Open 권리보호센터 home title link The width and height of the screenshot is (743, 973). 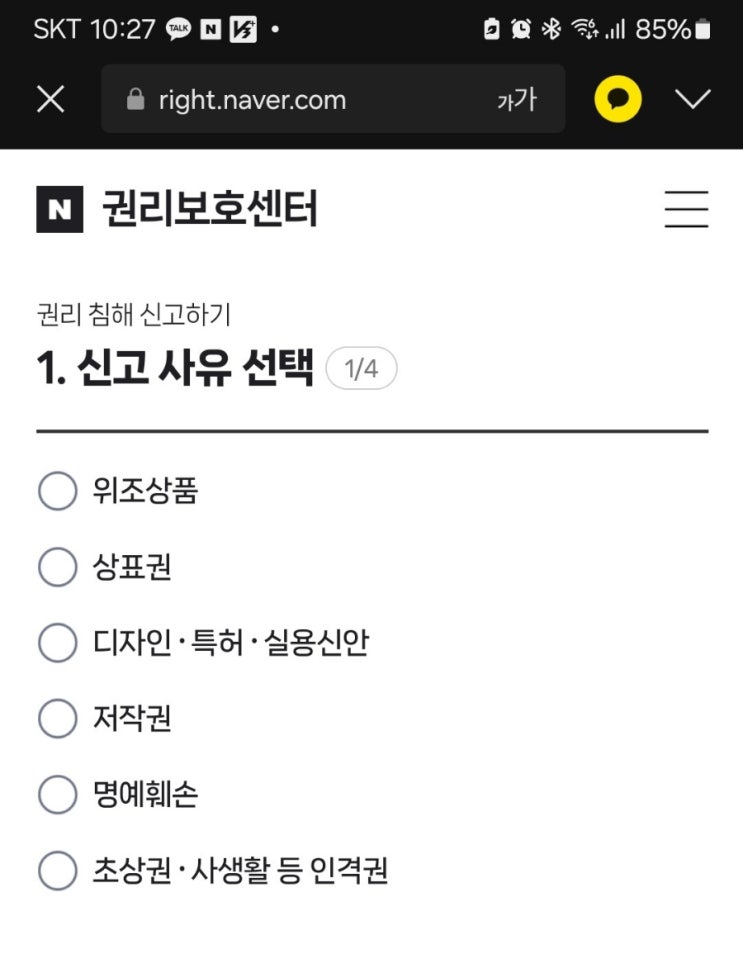click(x=210, y=209)
